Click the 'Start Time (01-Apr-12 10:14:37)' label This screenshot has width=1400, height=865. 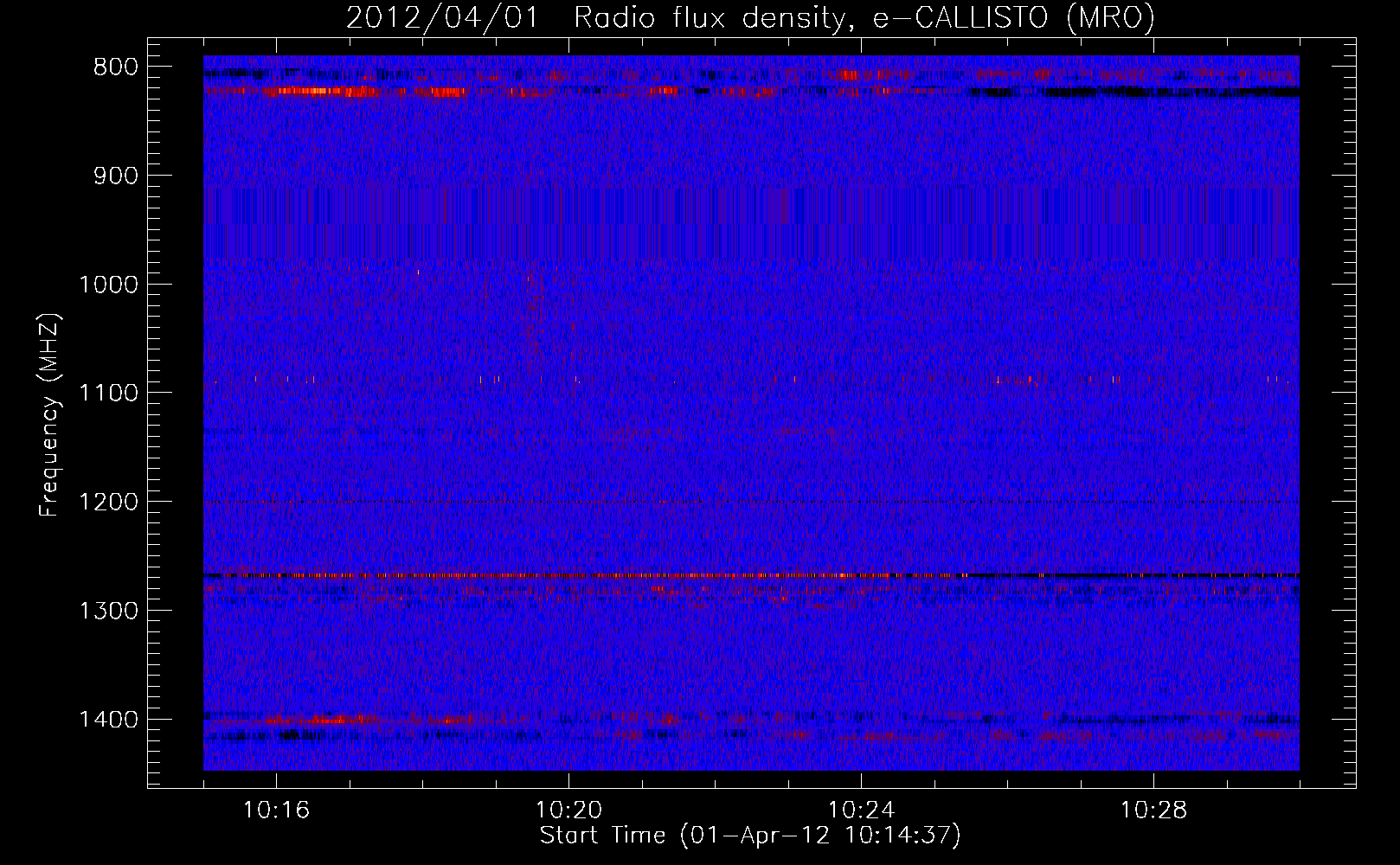pyautogui.click(x=750, y=836)
